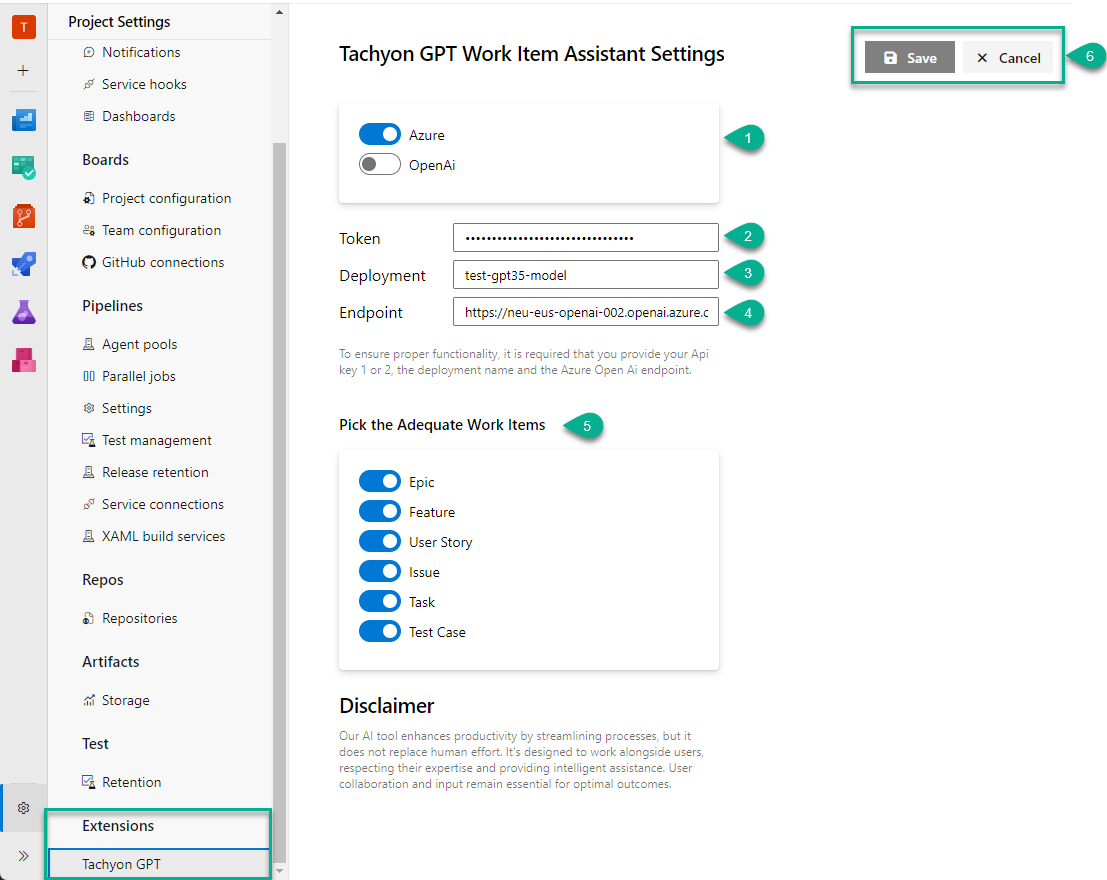This screenshot has width=1107, height=880.
Task: Open Azure Repos icon in left rail
Action: [24, 216]
